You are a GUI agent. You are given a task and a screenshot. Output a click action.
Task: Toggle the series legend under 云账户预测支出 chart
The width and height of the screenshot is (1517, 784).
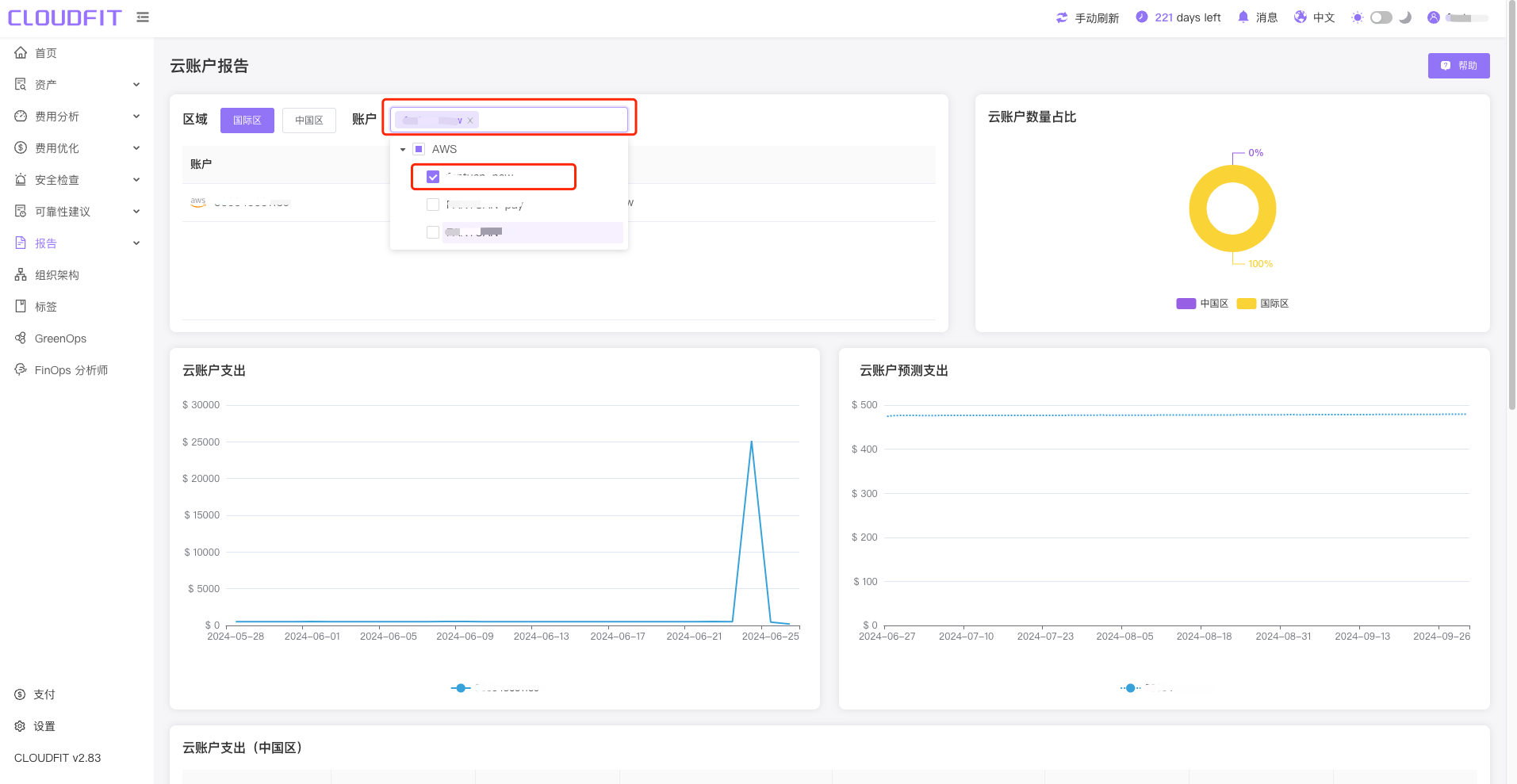1147,688
